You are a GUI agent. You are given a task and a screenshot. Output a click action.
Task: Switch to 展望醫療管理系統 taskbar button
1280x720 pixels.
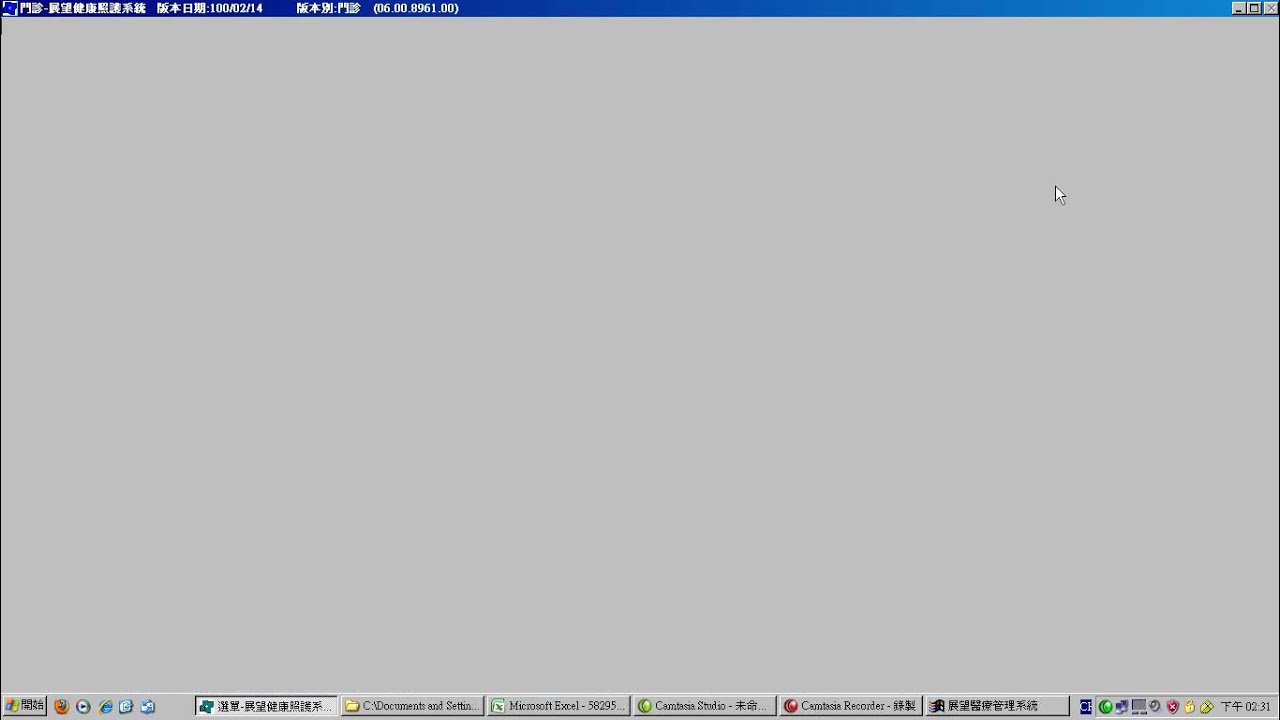(996, 706)
